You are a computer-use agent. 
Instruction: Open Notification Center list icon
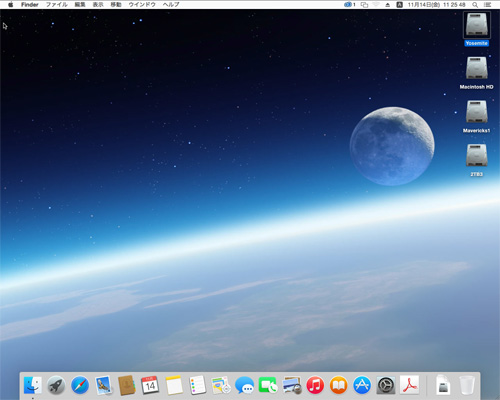[x=487, y=5]
